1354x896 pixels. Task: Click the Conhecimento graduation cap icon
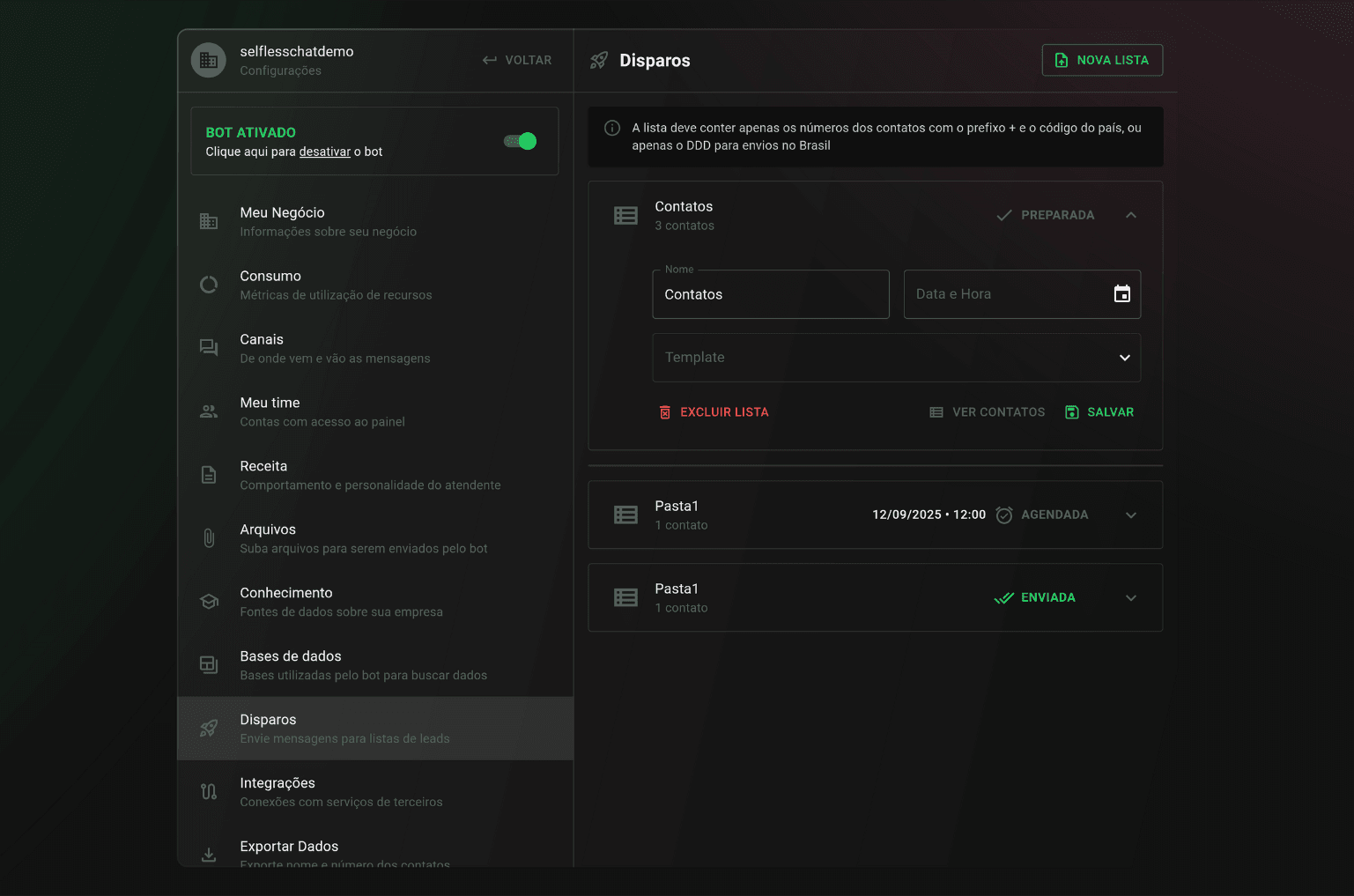click(209, 602)
